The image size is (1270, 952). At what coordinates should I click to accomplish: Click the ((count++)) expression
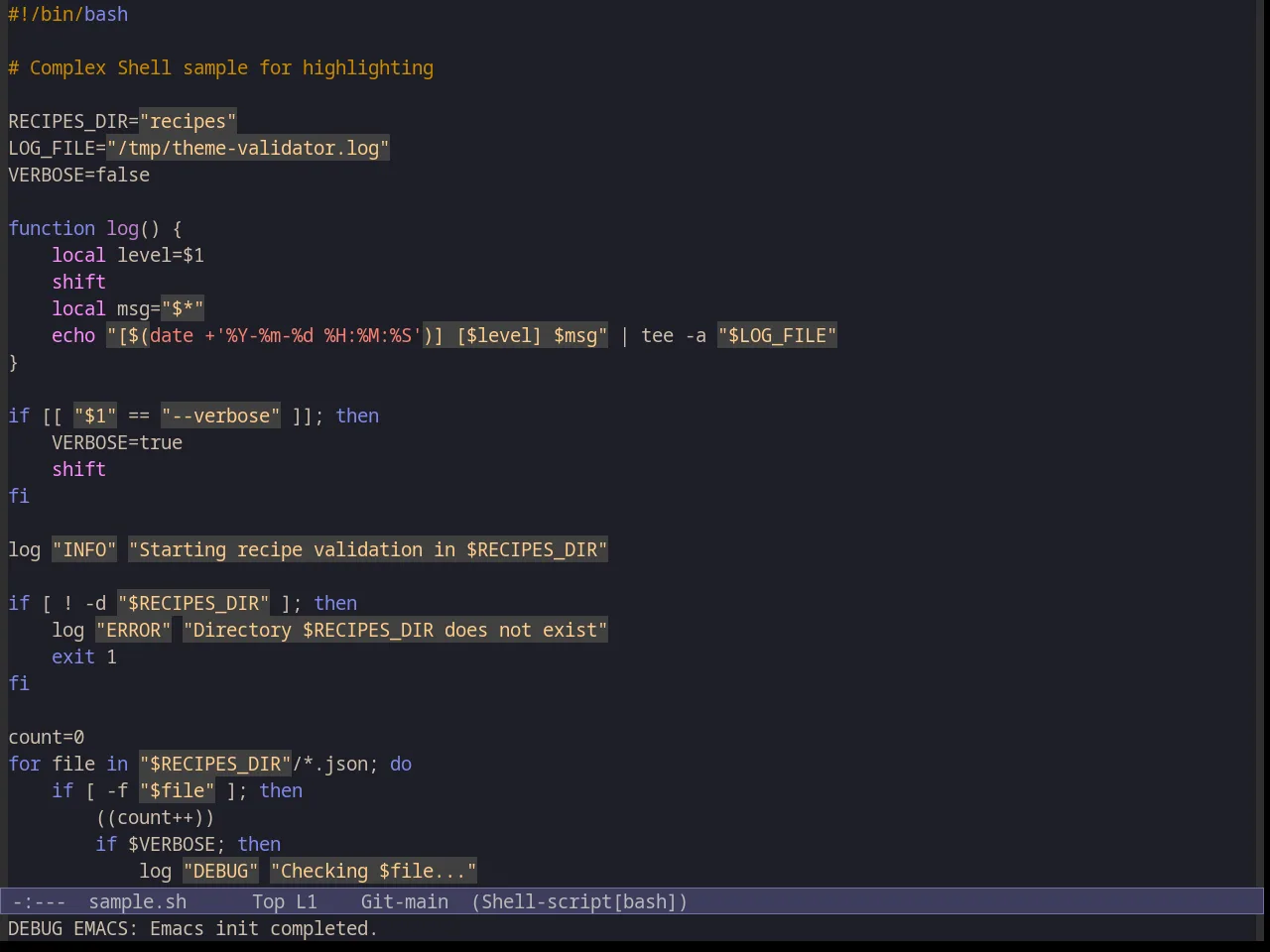coord(155,817)
